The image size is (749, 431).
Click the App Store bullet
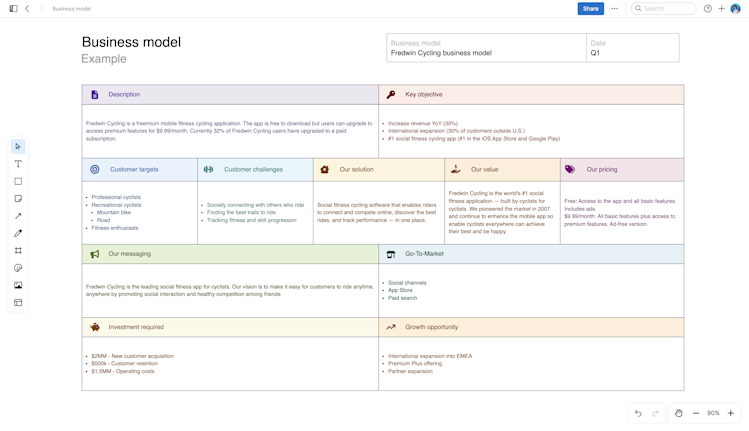pyautogui.click(x=400, y=291)
